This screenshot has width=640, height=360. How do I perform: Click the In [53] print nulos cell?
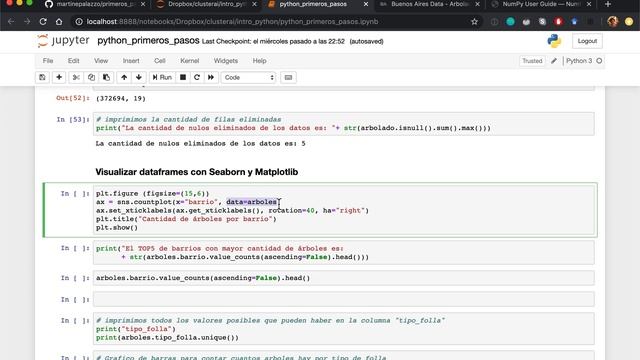(344, 124)
